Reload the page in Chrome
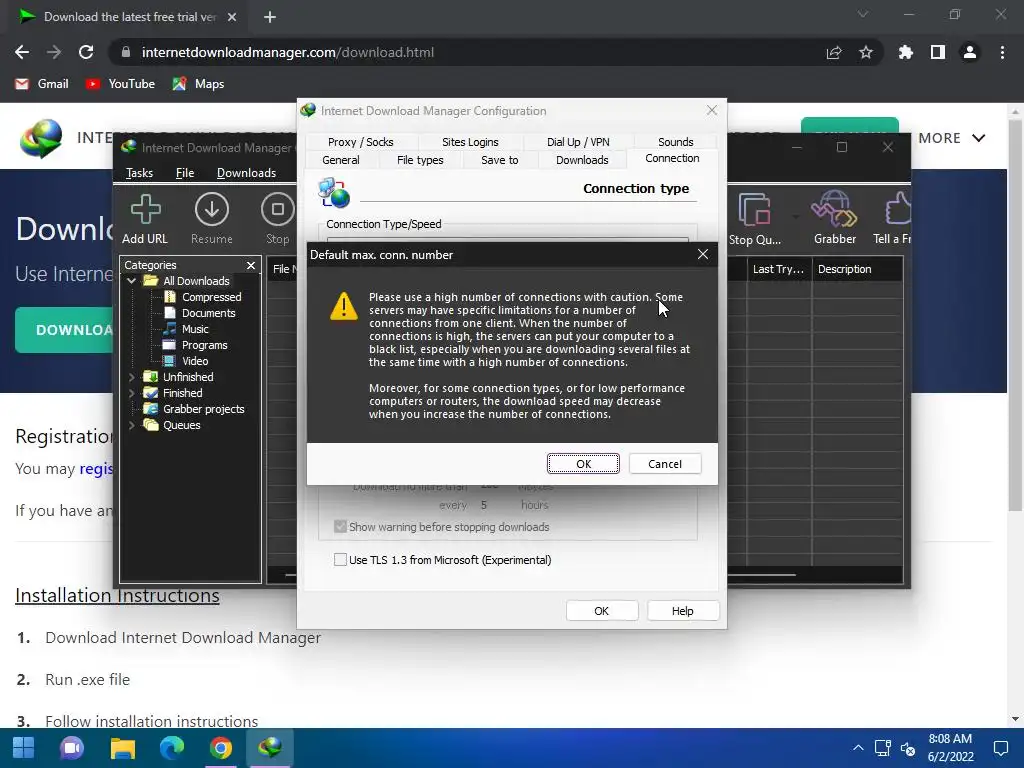 (86, 52)
